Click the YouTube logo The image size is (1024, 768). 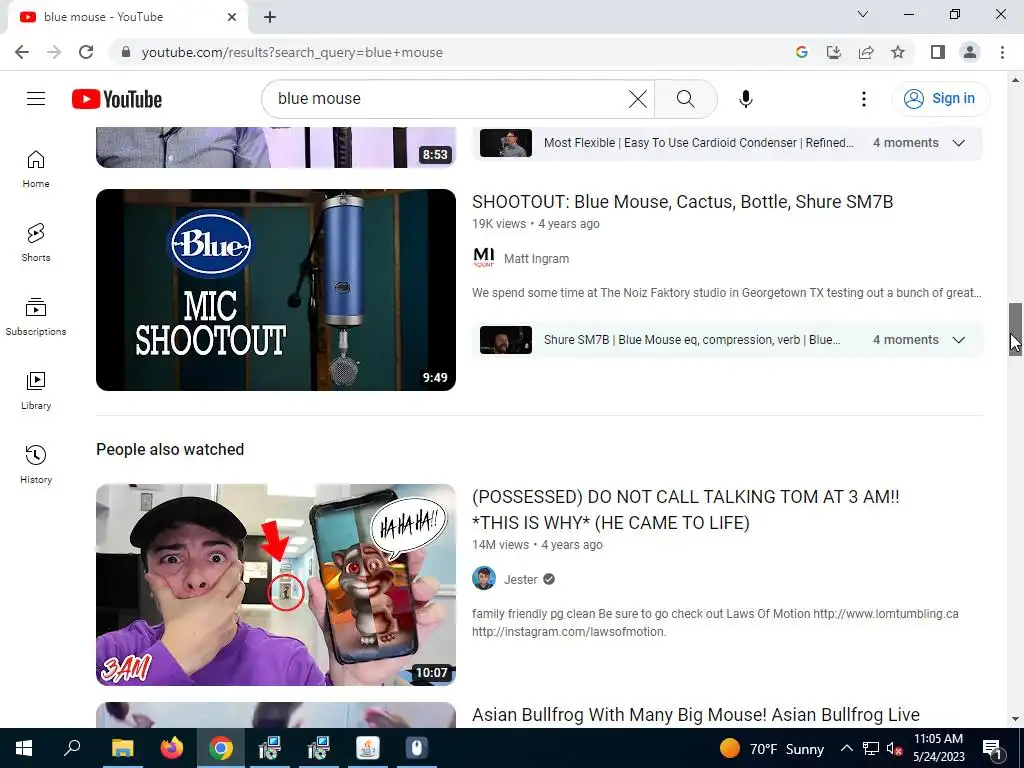tap(117, 99)
